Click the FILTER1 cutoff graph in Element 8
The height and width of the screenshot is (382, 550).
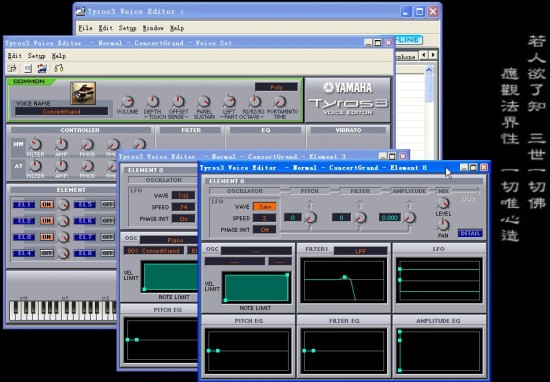(x=344, y=280)
